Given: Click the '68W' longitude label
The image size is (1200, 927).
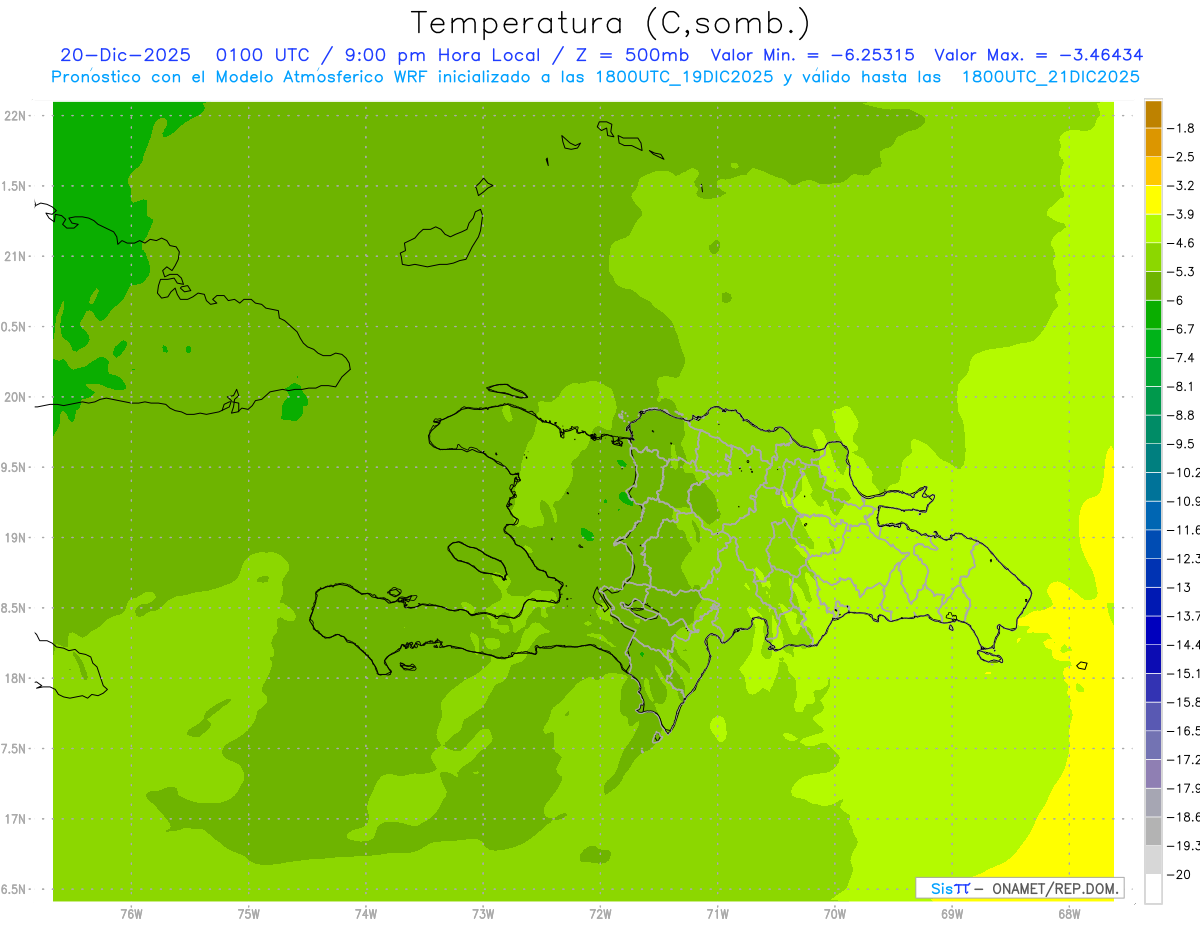Looking at the screenshot, I should pos(1069,913).
